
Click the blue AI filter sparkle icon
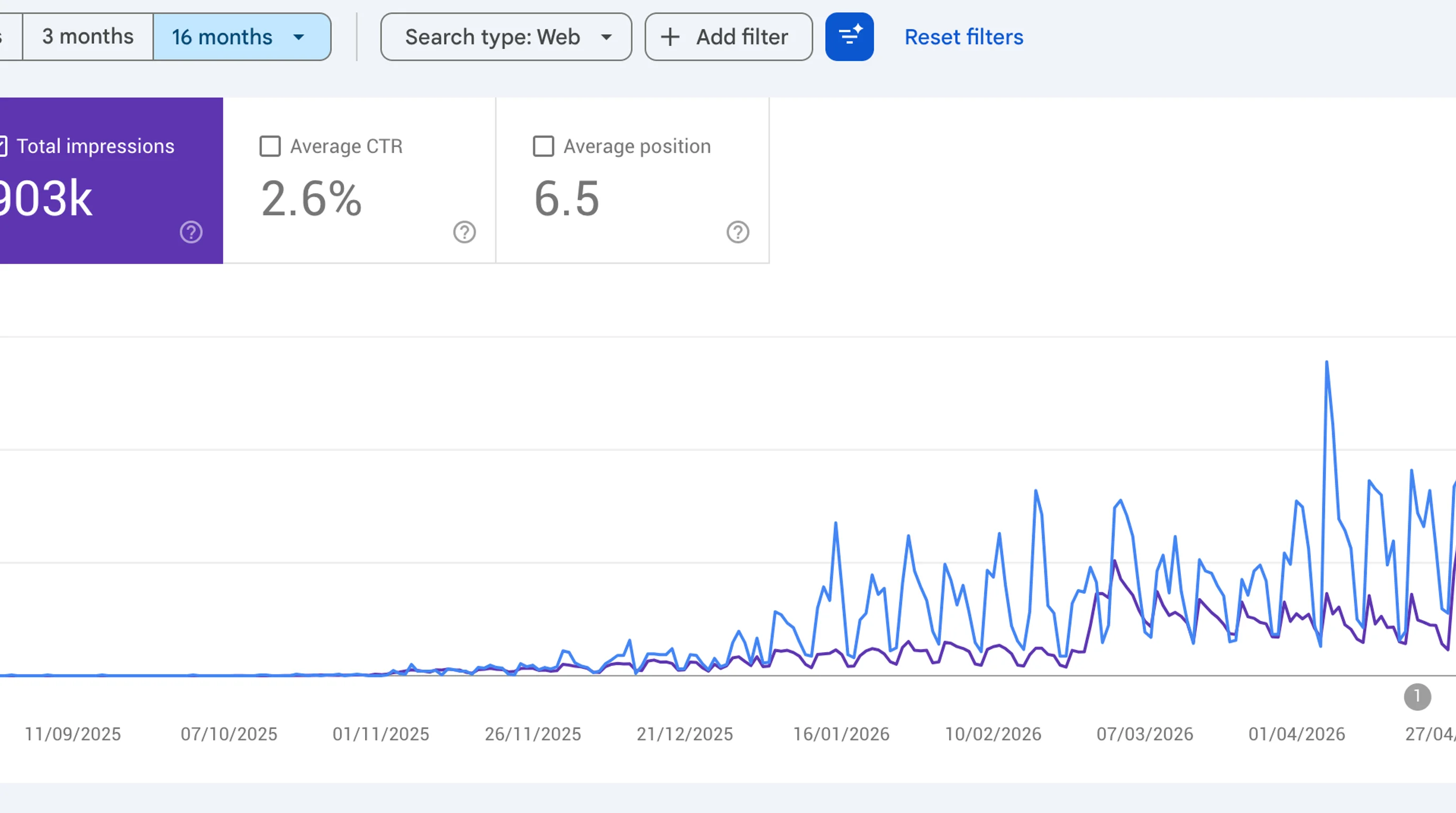click(x=849, y=37)
